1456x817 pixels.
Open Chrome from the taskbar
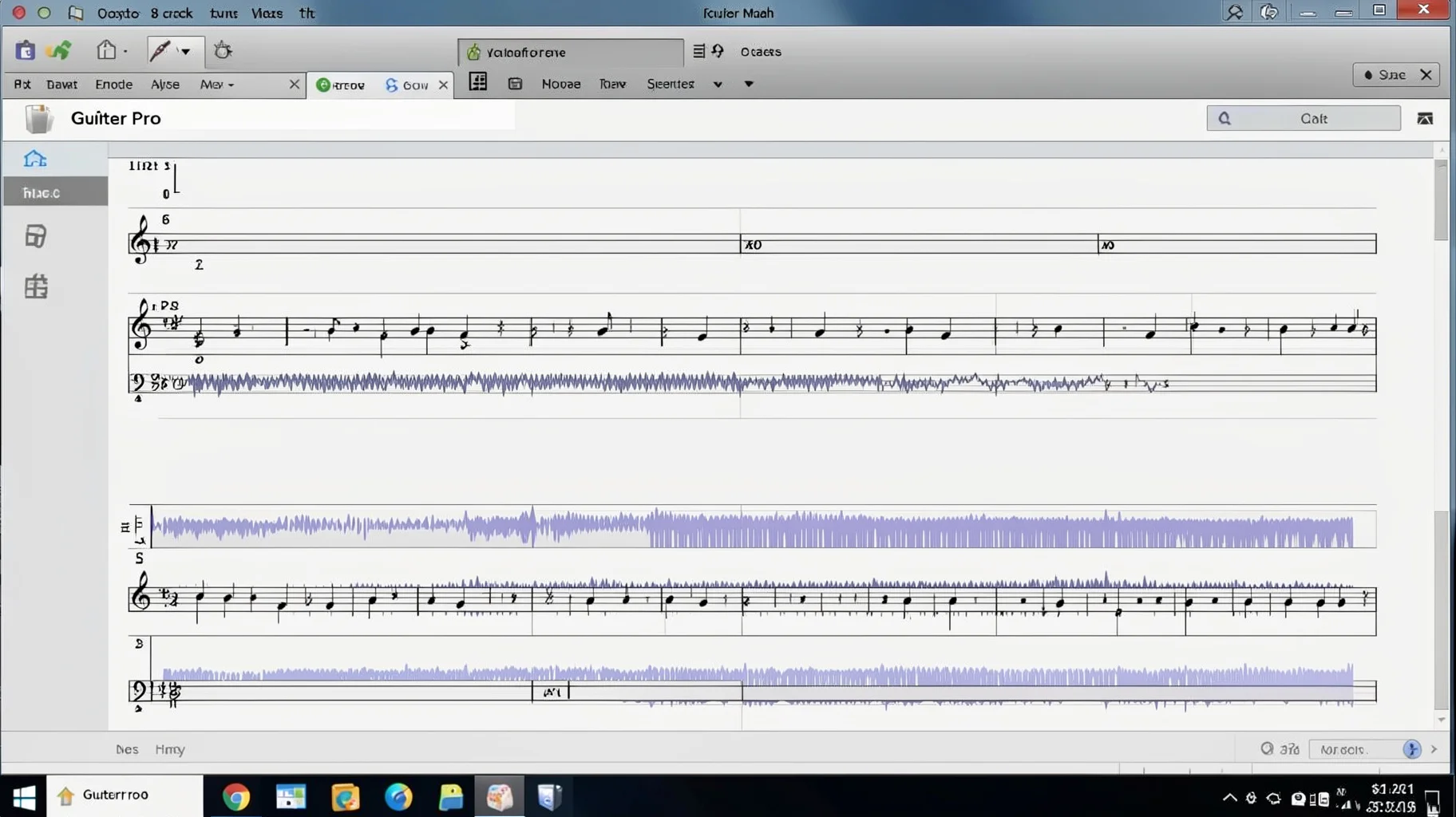(x=235, y=796)
